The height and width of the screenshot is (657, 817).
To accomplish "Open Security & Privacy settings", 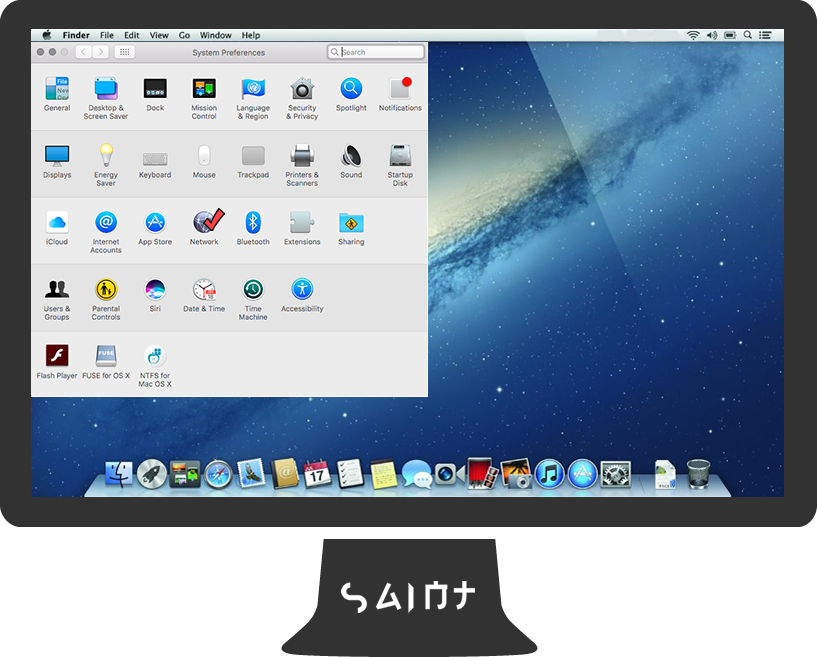I will tap(302, 90).
